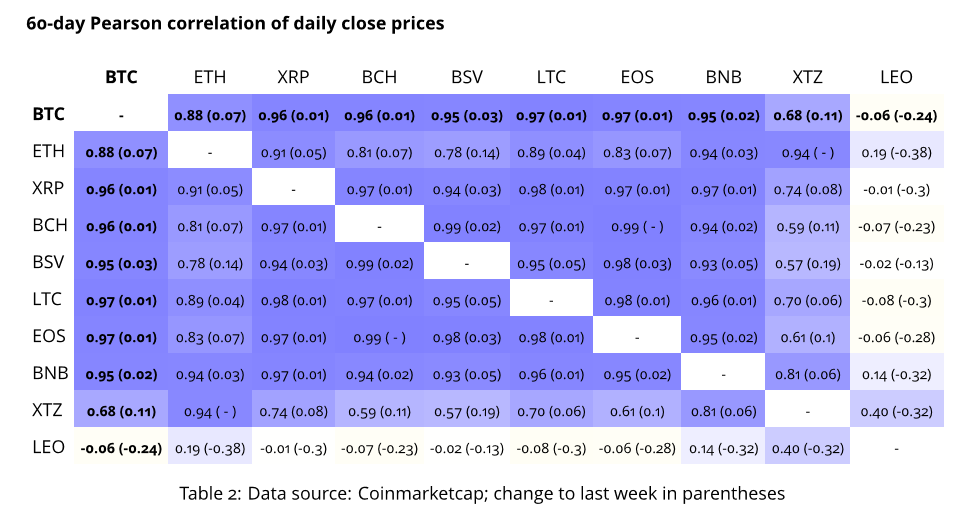
Task: Click the cell in BNB row, LEO column
Action: [x=896, y=374]
